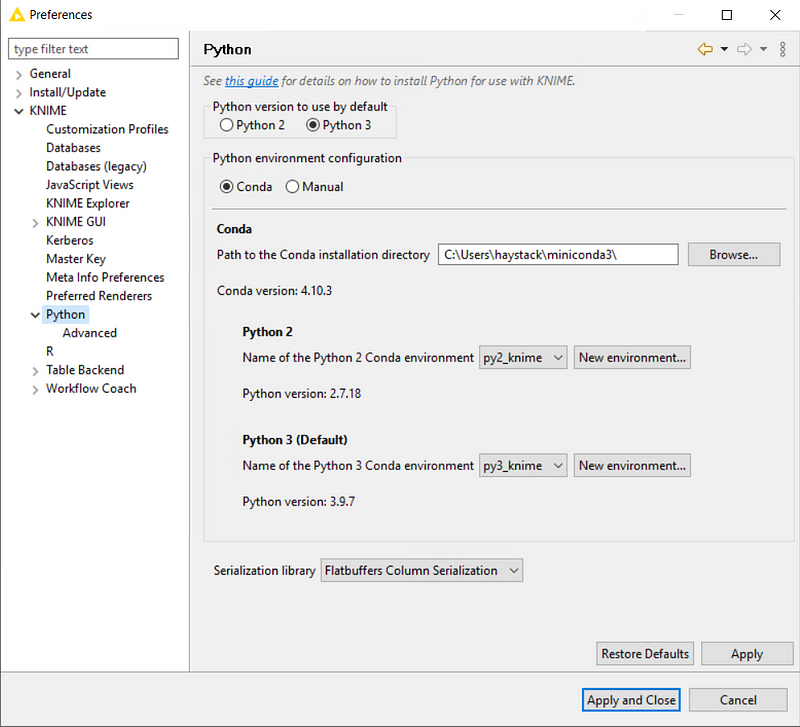Maximize the Preferences window
The image size is (800, 727).
click(727, 15)
